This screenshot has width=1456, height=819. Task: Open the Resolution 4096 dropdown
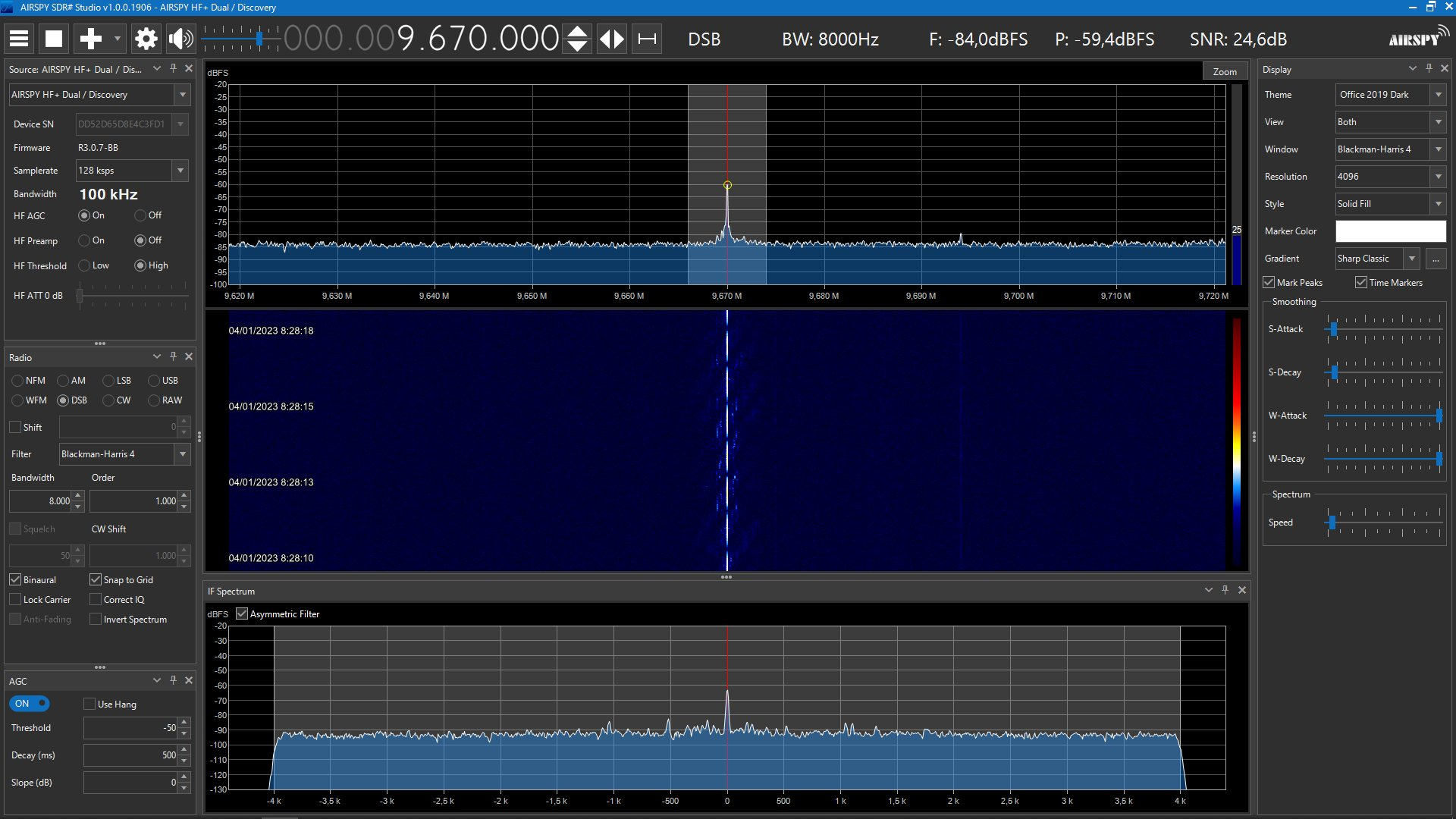[1391, 177]
